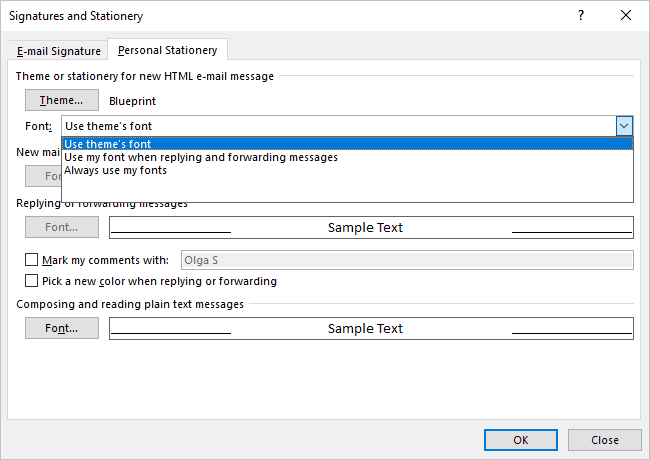650x460 pixels.
Task: Confirm settings with the OK button
Action: coord(521,440)
